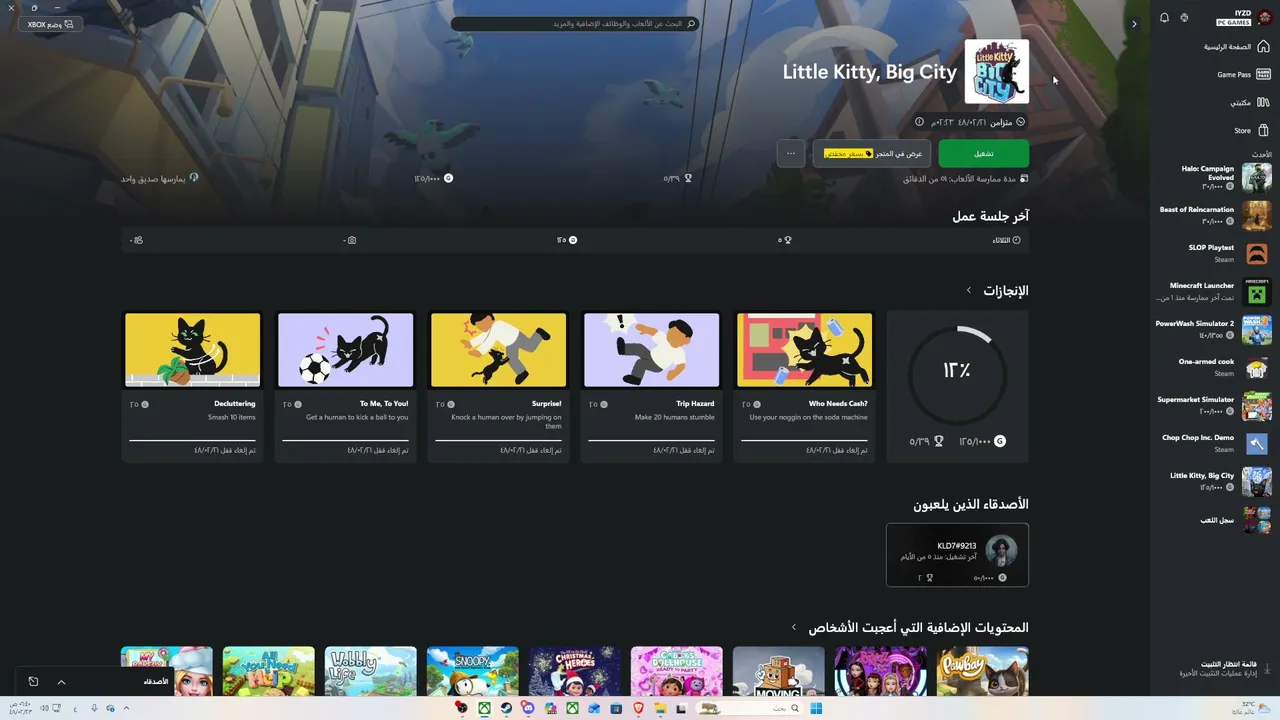Select Chop Chop Inc. Demo in the recent list
This screenshot has height=720, width=1280.
pos(1214,443)
